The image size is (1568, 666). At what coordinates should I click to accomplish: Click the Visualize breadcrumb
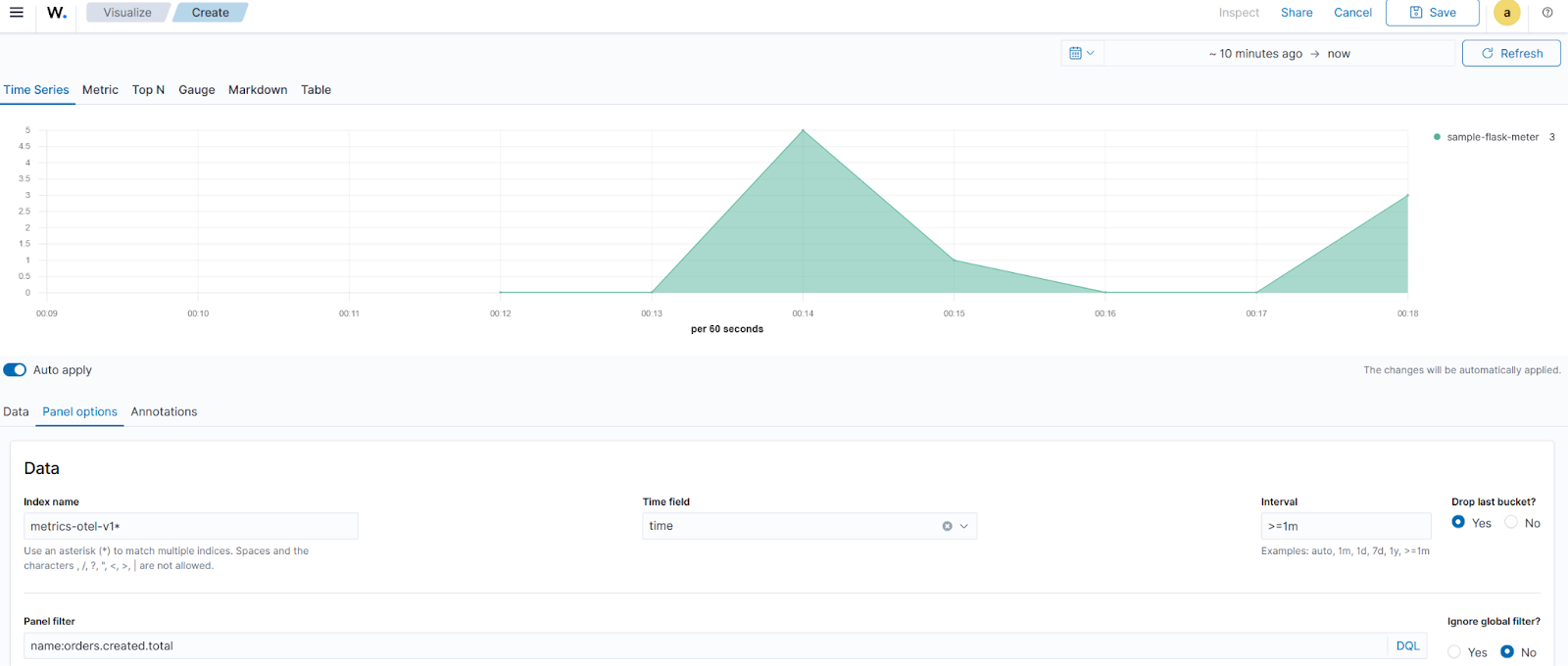tap(127, 13)
